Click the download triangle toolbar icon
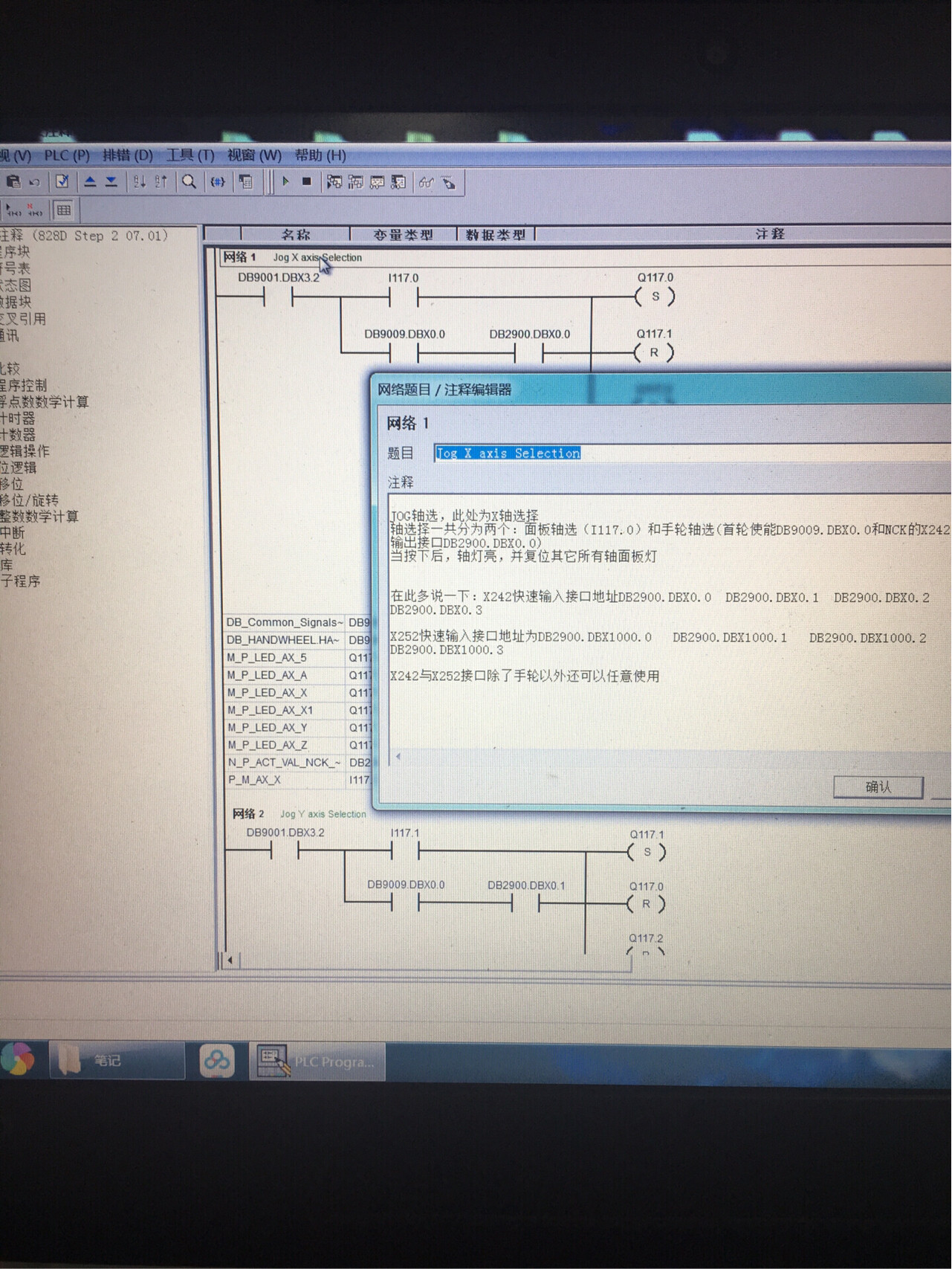The image size is (952, 1269). pyautogui.click(x=111, y=181)
